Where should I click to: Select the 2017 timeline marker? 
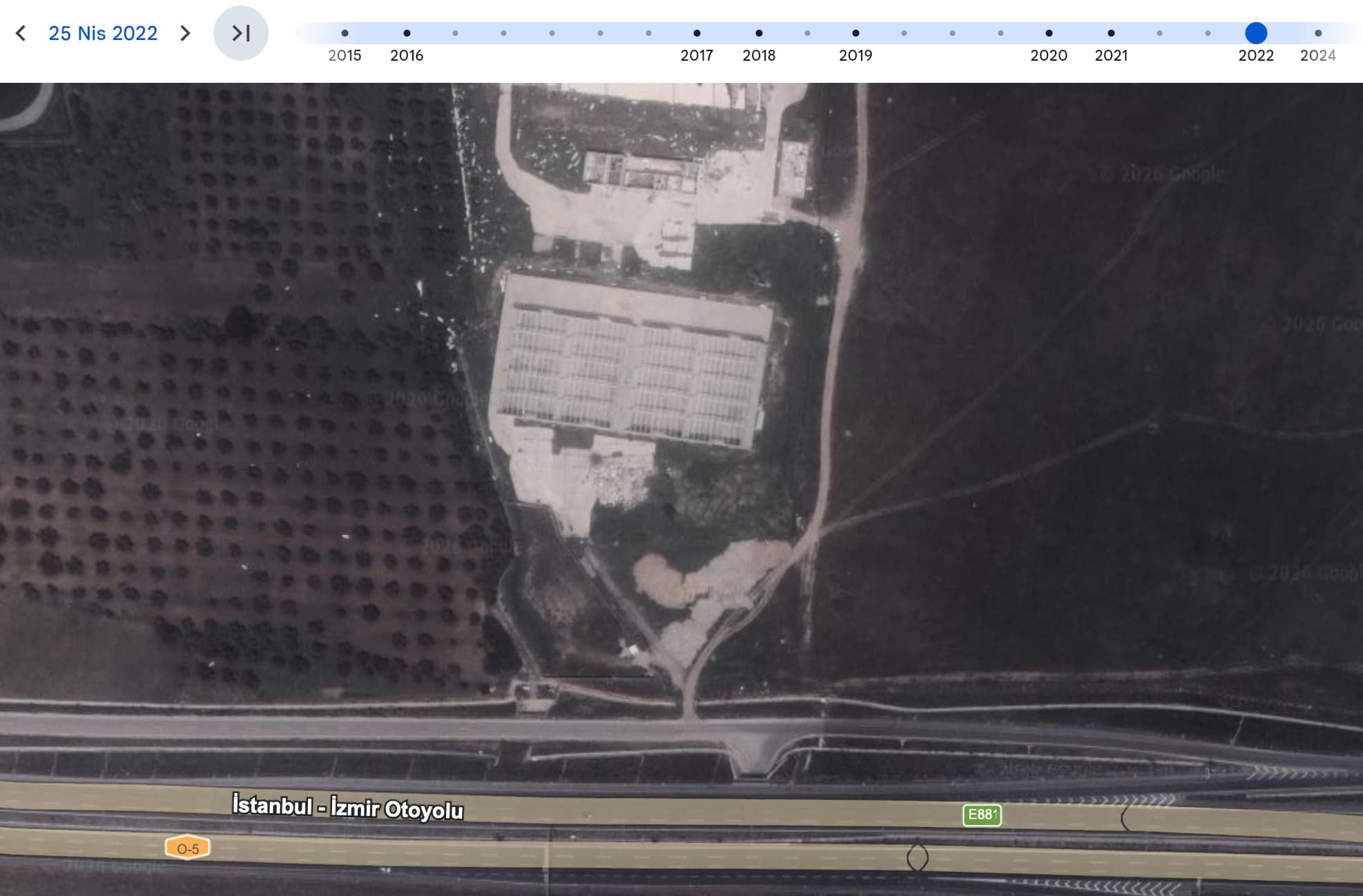pyautogui.click(x=697, y=33)
